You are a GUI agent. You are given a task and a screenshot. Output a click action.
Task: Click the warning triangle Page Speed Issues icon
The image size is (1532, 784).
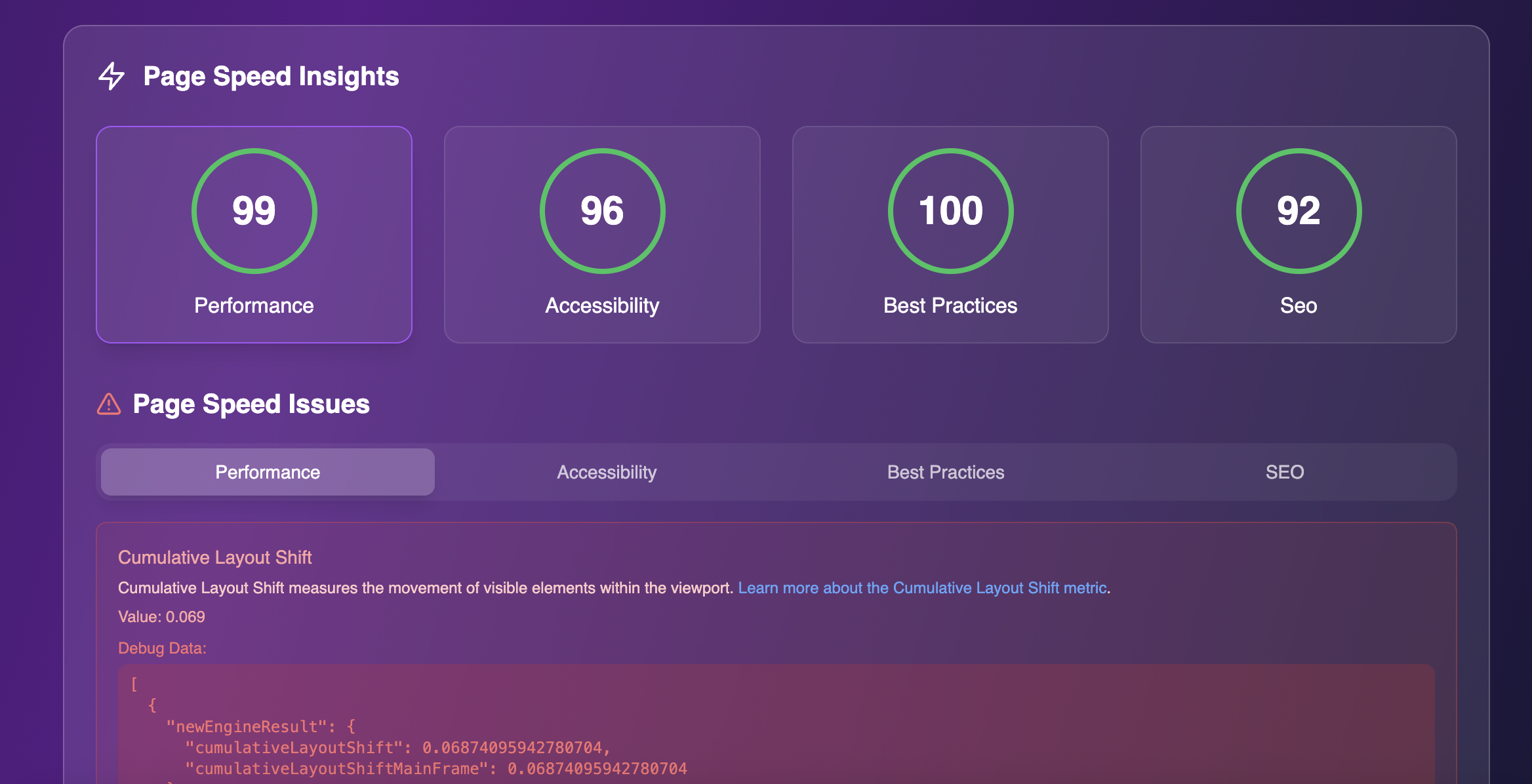tap(109, 404)
